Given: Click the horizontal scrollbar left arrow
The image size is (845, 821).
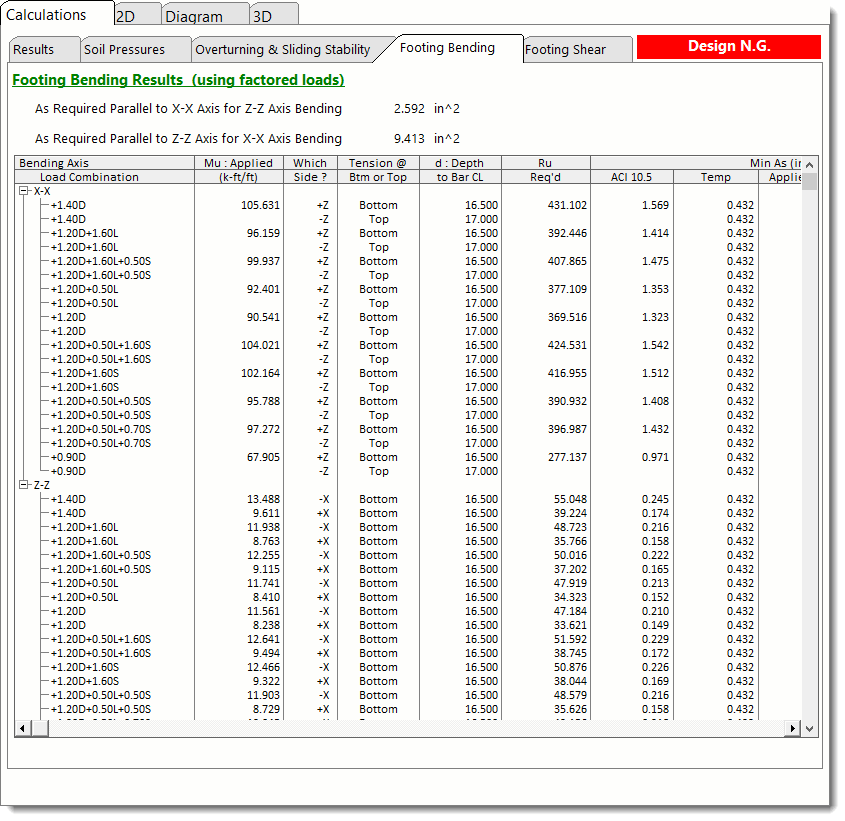Looking at the screenshot, I should pos(21,729).
